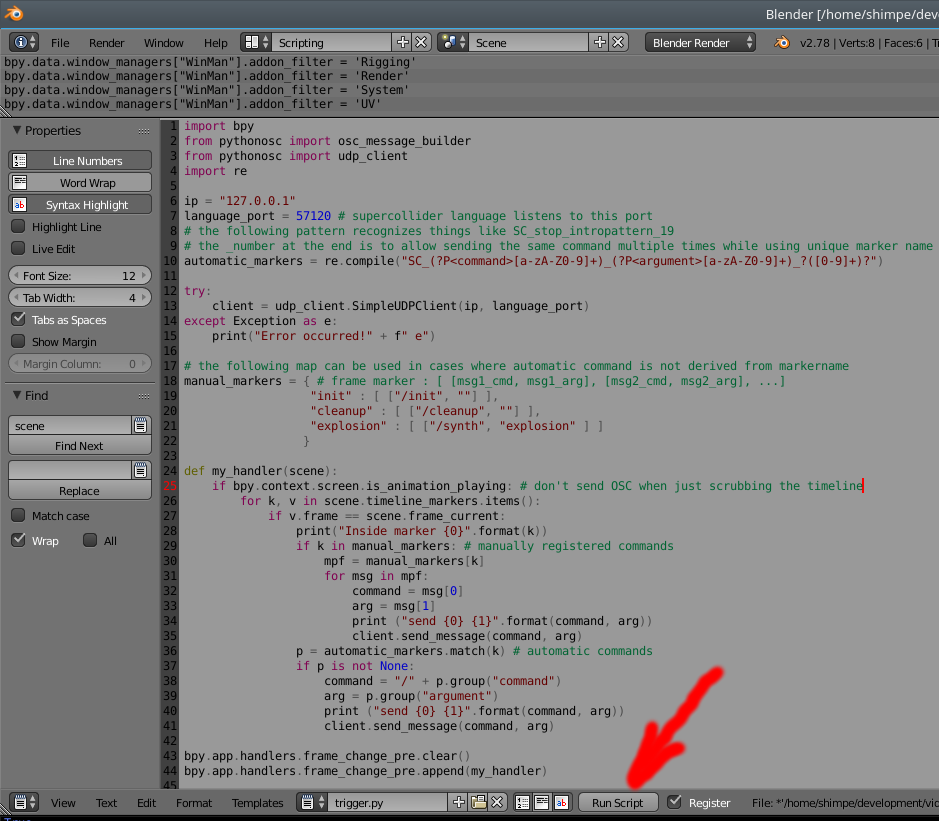Viewport: 939px width, 821px height.
Task: Unlink trigger.py with the X icon
Action: [496, 802]
